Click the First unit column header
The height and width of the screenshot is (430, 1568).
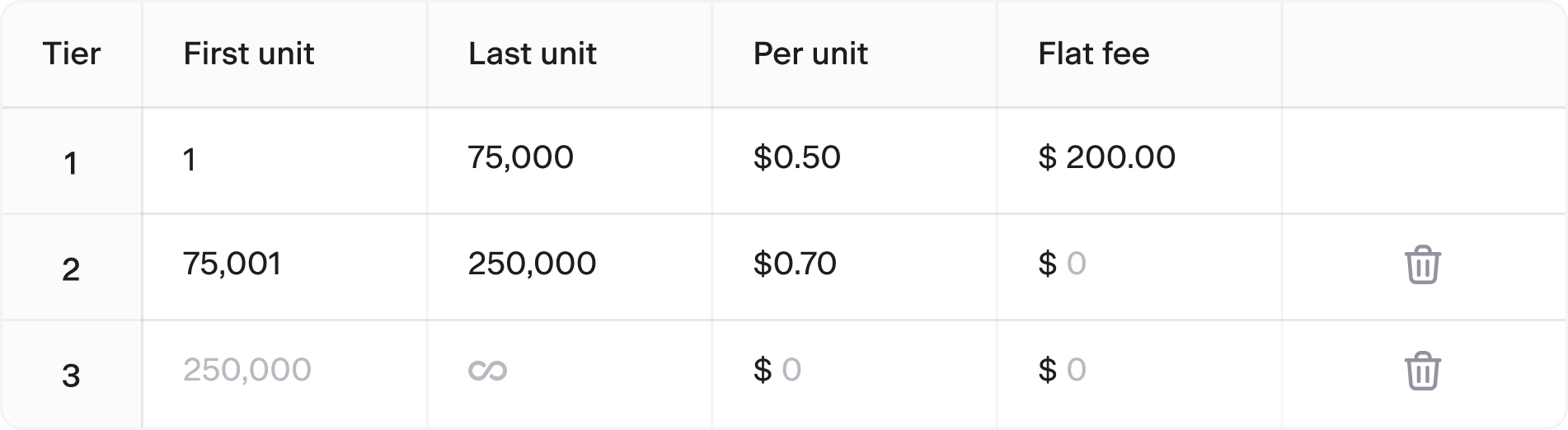[x=248, y=54]
